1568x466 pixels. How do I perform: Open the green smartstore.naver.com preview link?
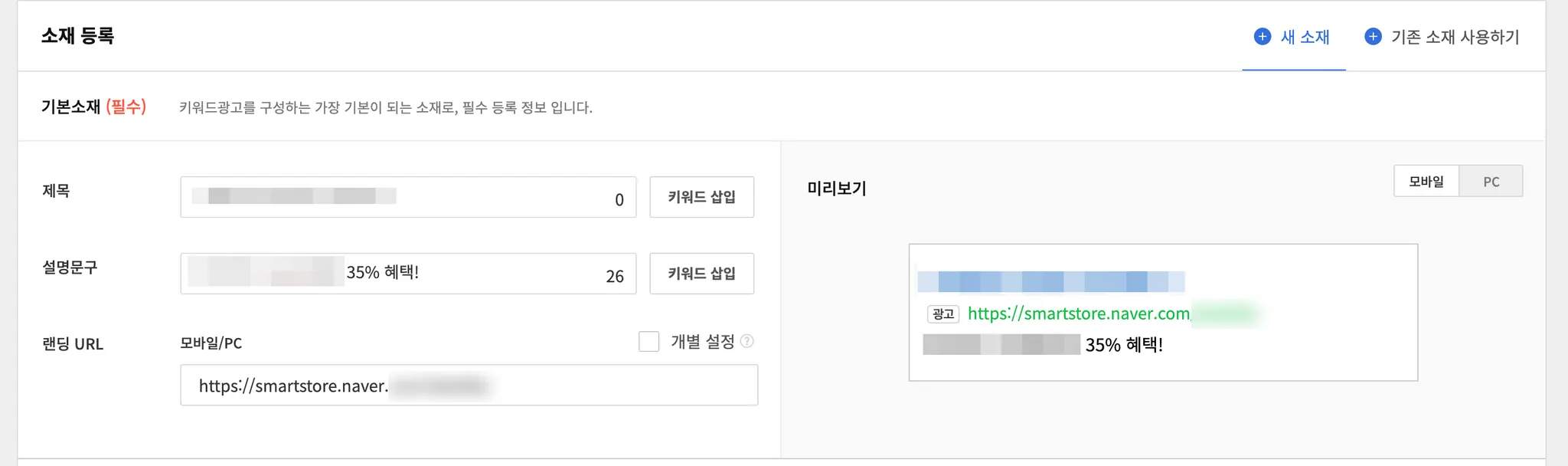pos(1078,313)
